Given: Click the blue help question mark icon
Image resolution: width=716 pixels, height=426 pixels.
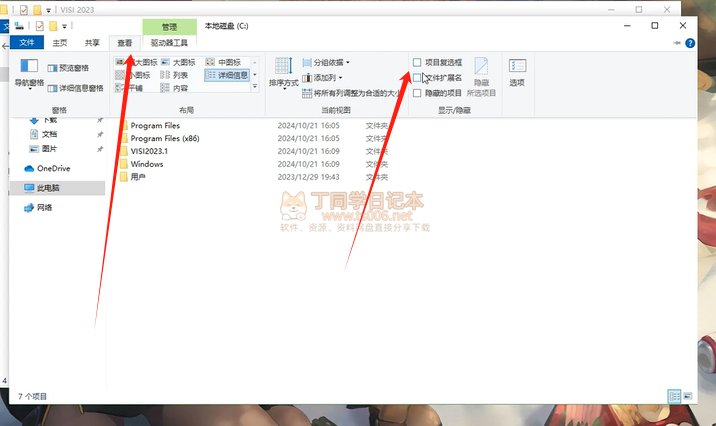Looking at the screenshot, I should [690, 43].
